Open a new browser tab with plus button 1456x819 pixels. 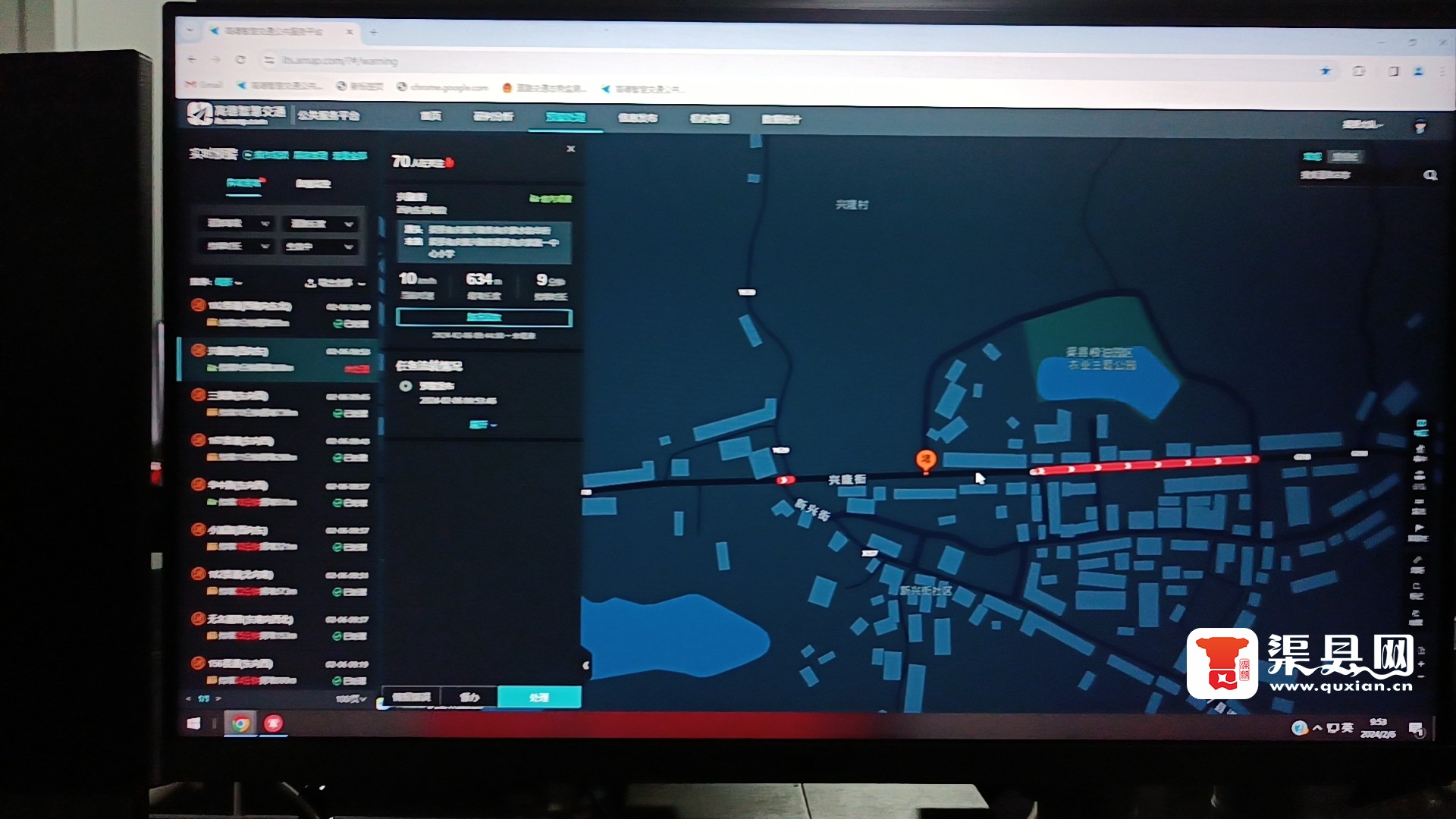(373, 32)
